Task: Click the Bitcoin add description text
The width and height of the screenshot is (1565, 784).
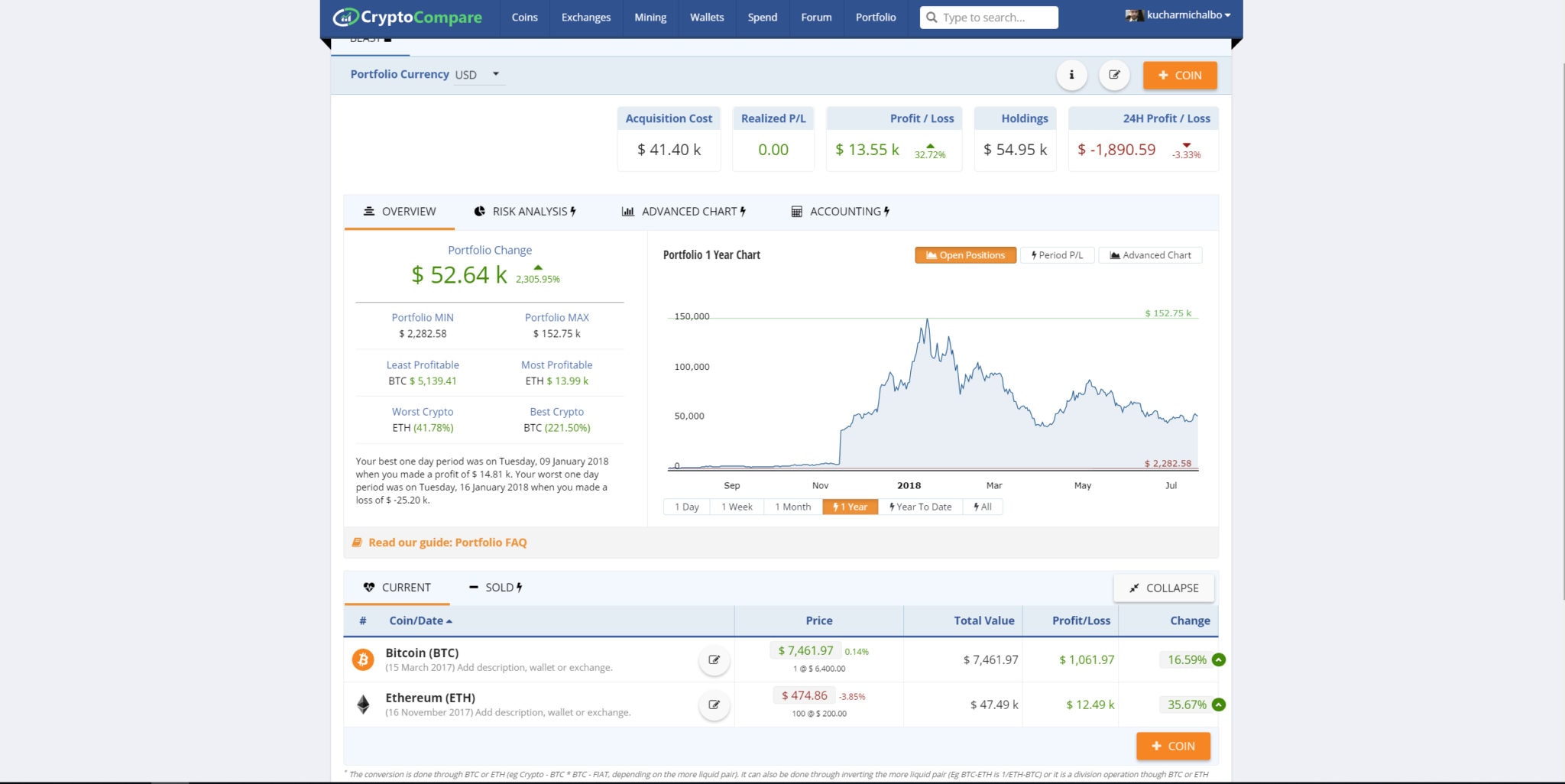Action: (x=535, y=668)
